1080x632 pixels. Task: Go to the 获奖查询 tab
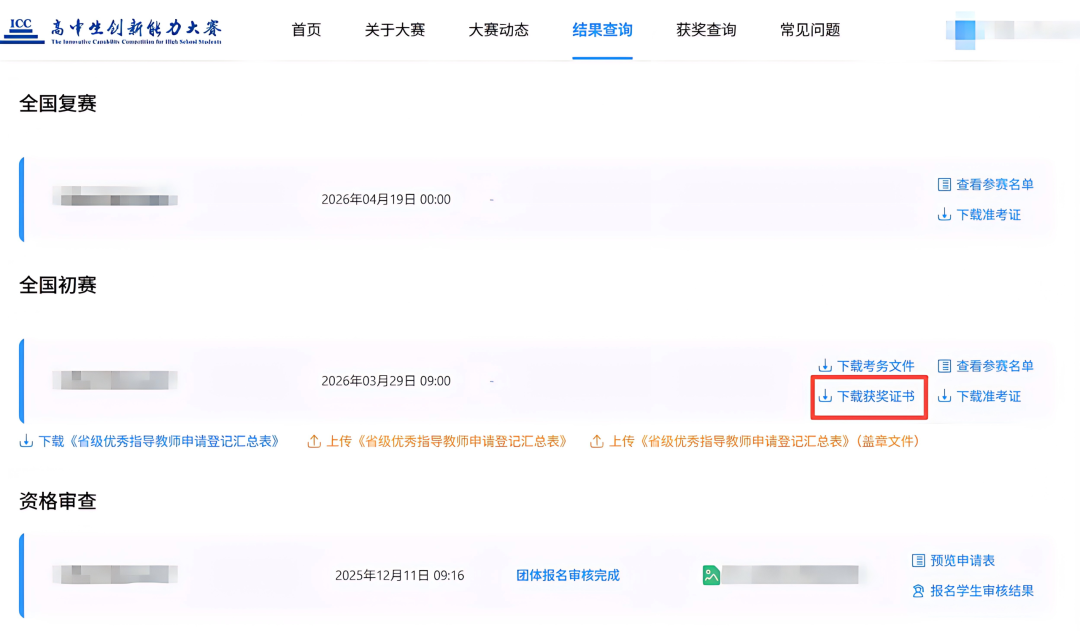(706, 30)
